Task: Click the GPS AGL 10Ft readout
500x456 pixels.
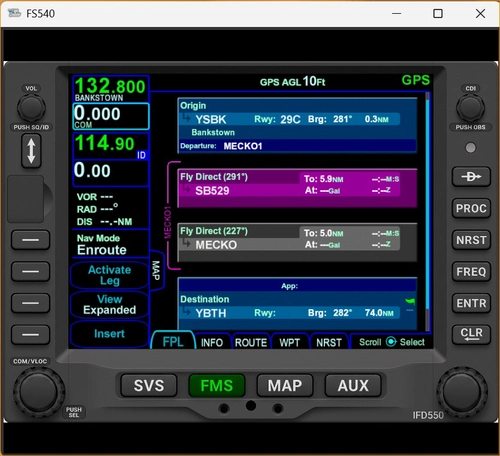Action: (x=292, y=82)
